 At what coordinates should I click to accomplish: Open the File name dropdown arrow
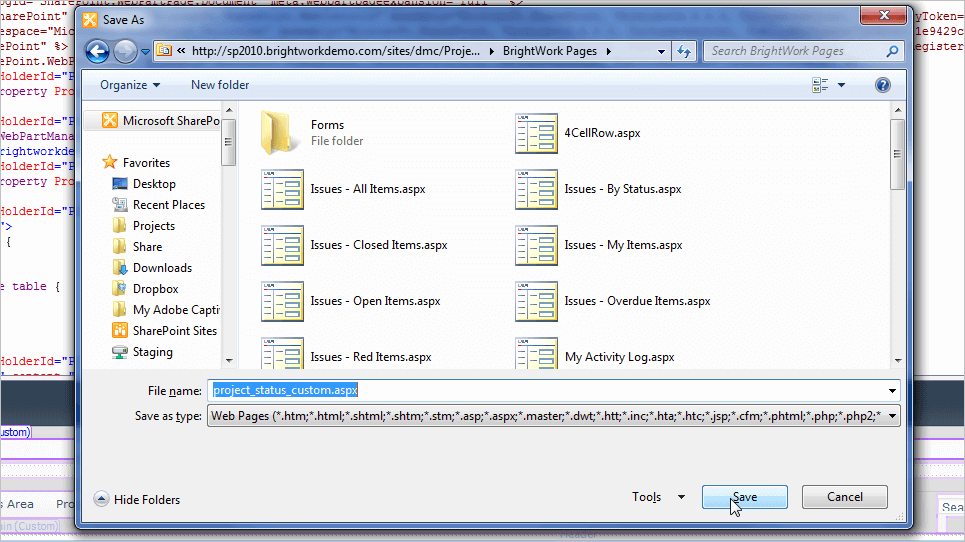coord(892,391)
